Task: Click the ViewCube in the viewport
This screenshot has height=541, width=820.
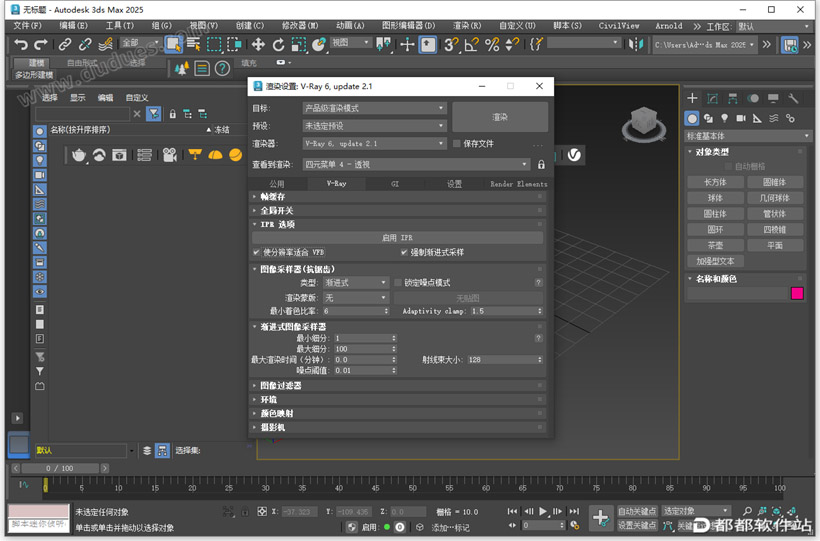Action: point(644,123)
